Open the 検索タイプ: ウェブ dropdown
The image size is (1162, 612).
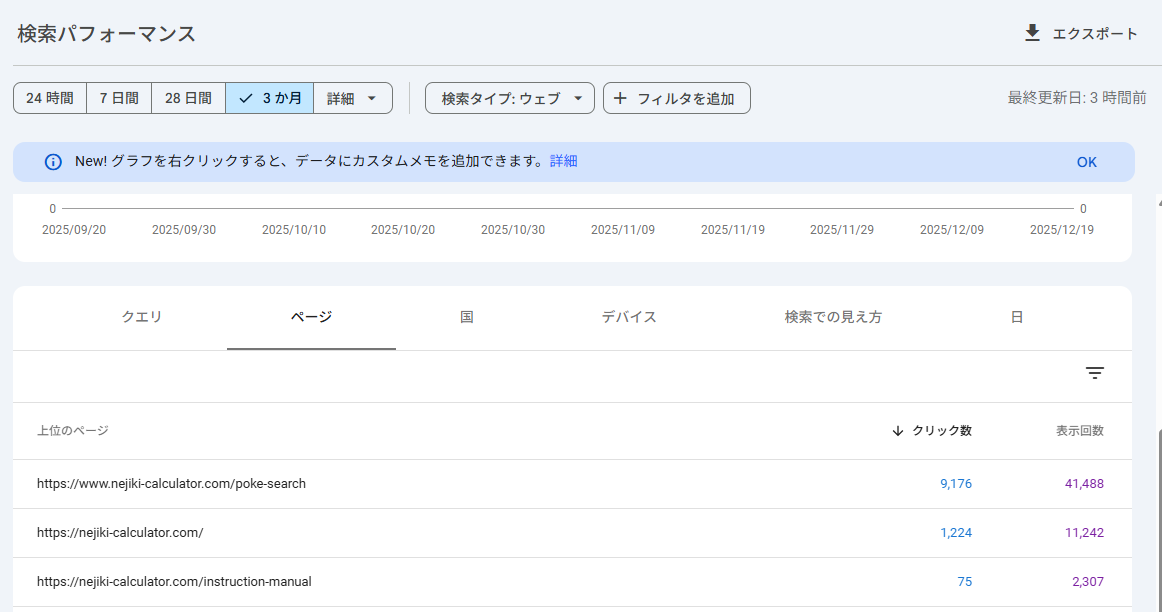click(509, 98)
